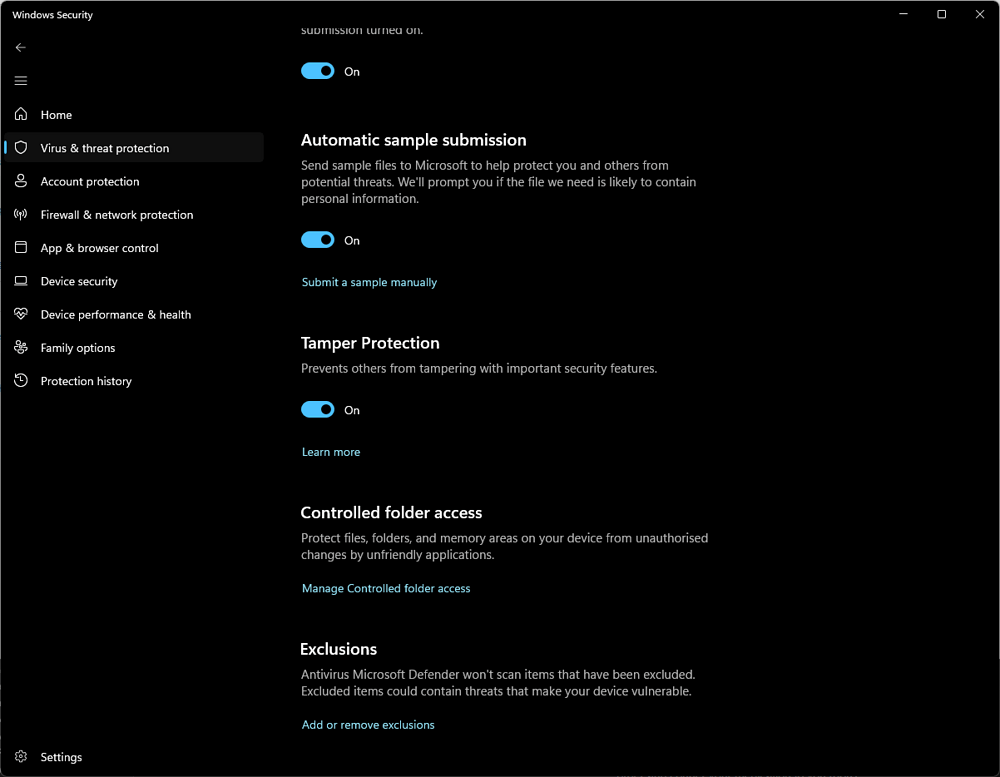This screenshot has height=777, width=1000.
Task: Click the Account protection person icon
Action: (x=21, y=181)
